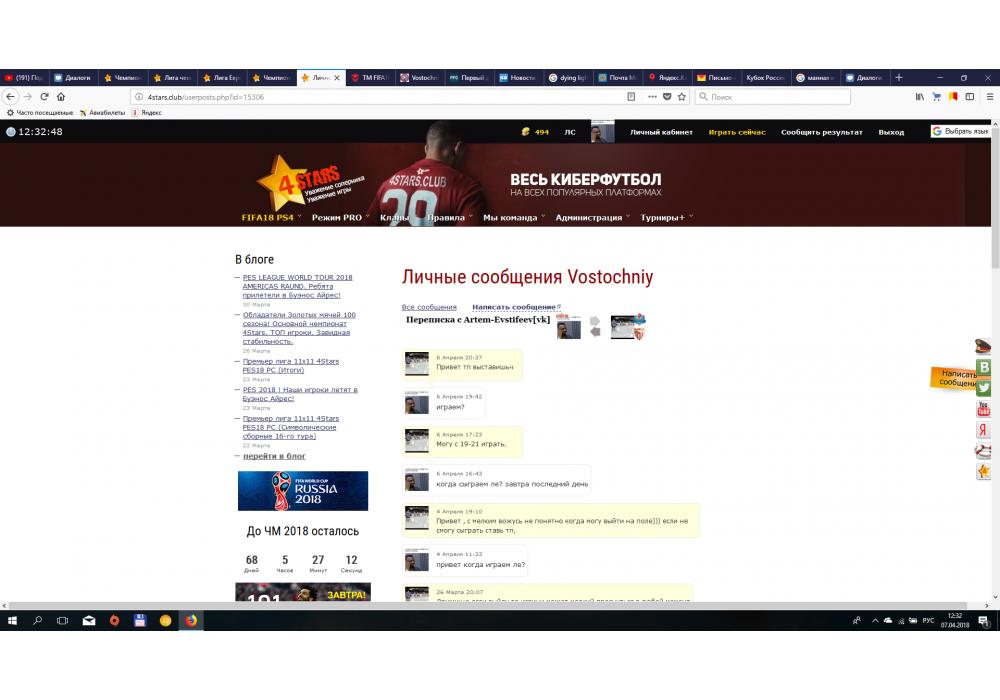Screen dimensions: 1000x700
Task: Click the police cap icon in the side panel
Action: (984, 347)
